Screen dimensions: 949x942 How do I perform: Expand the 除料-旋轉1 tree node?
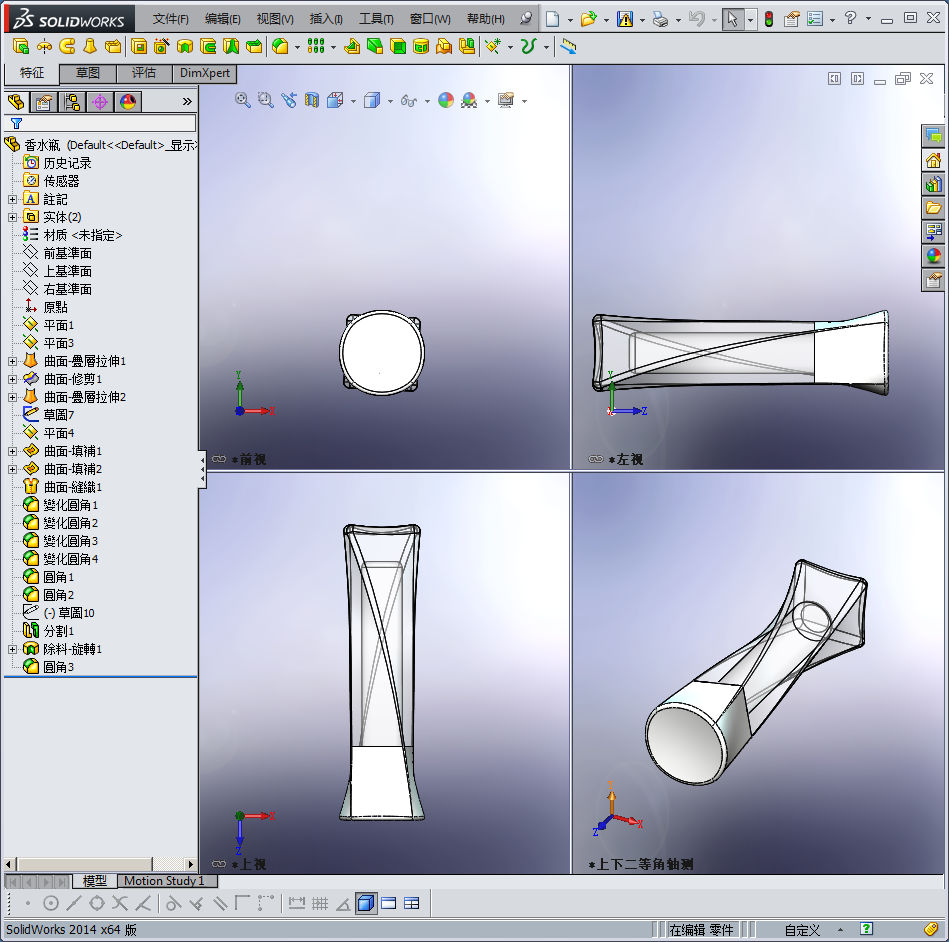click(12, 650)
